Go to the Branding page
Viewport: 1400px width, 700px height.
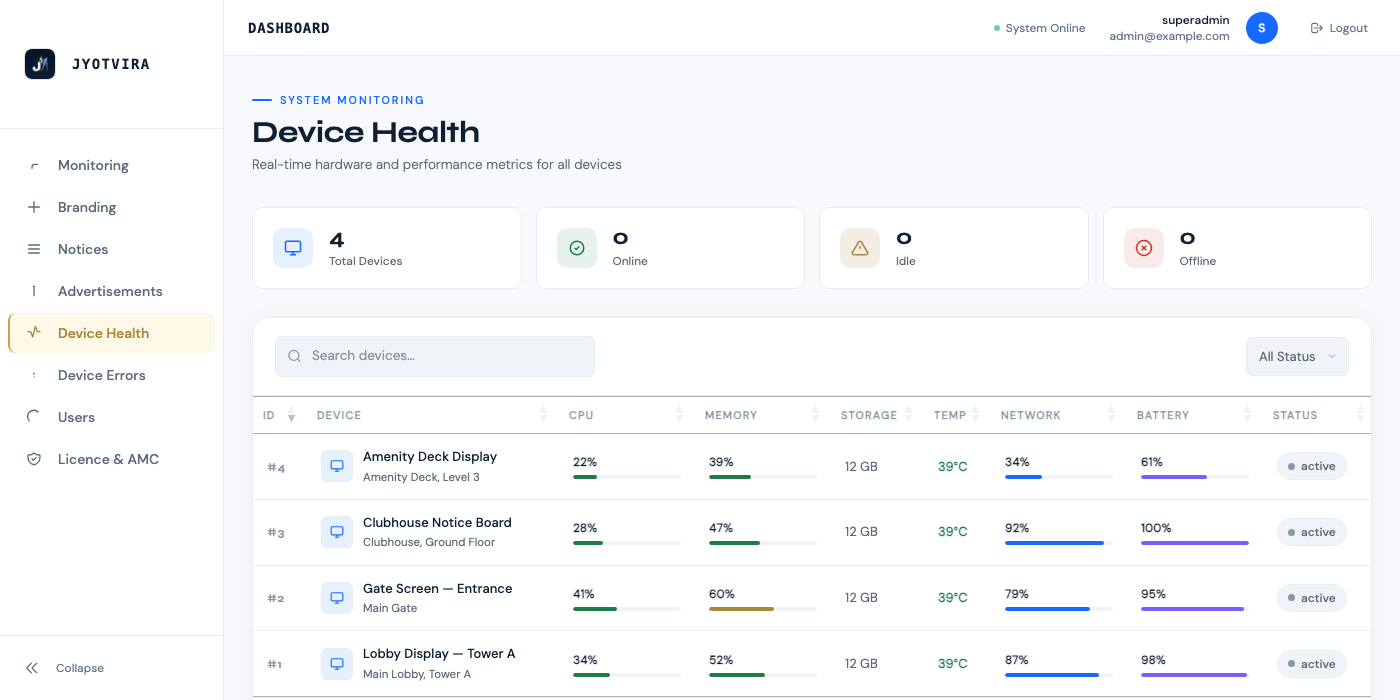click(x=111, y=207)
